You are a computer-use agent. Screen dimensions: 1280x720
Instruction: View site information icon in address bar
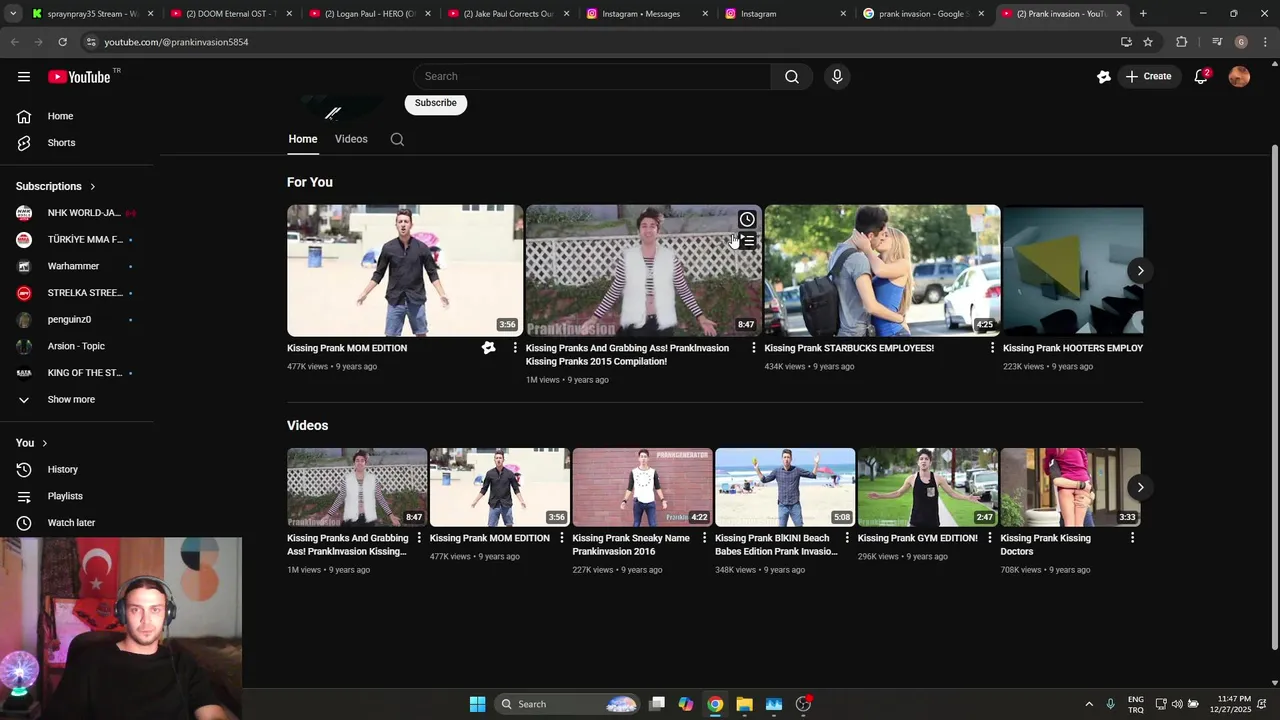pyautogui.click(x=91, y=42)
